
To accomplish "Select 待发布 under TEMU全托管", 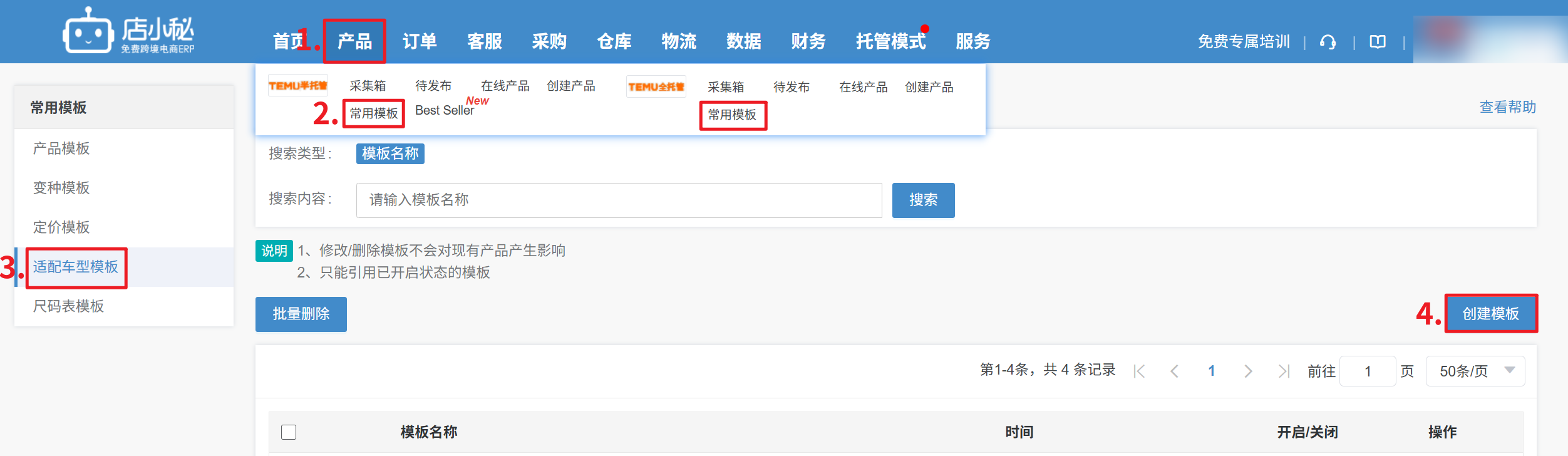I will [792, 87].
